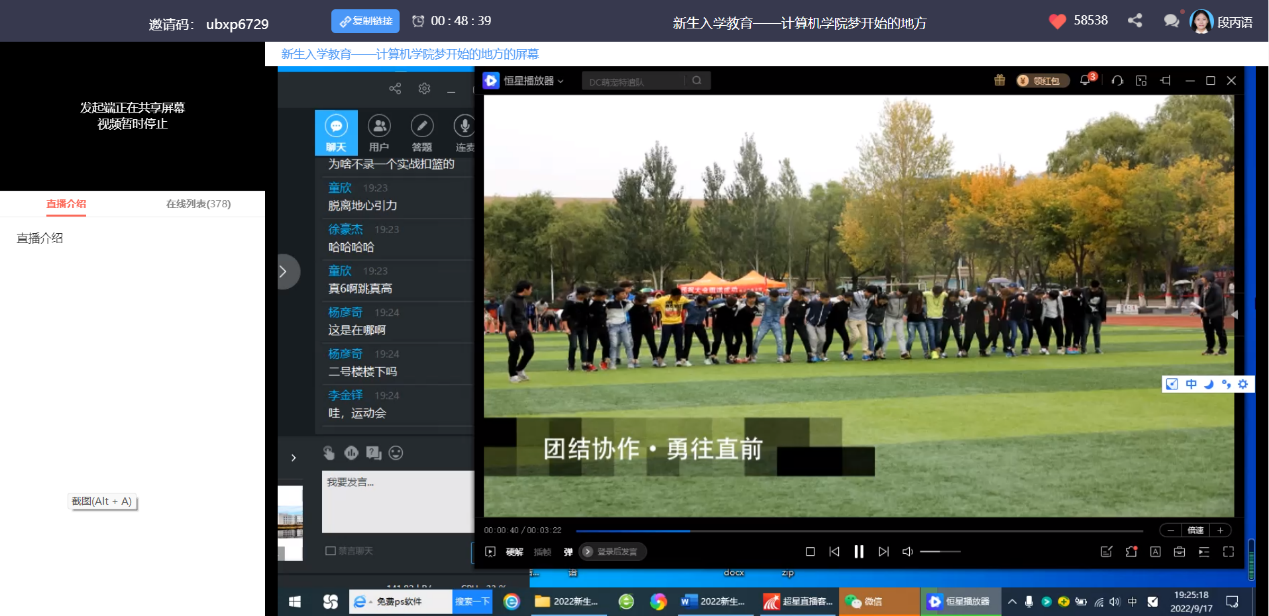The image size is (1269, 616).
Task: Mute the player volume speaker icon
Action: (x=907, y=551)
